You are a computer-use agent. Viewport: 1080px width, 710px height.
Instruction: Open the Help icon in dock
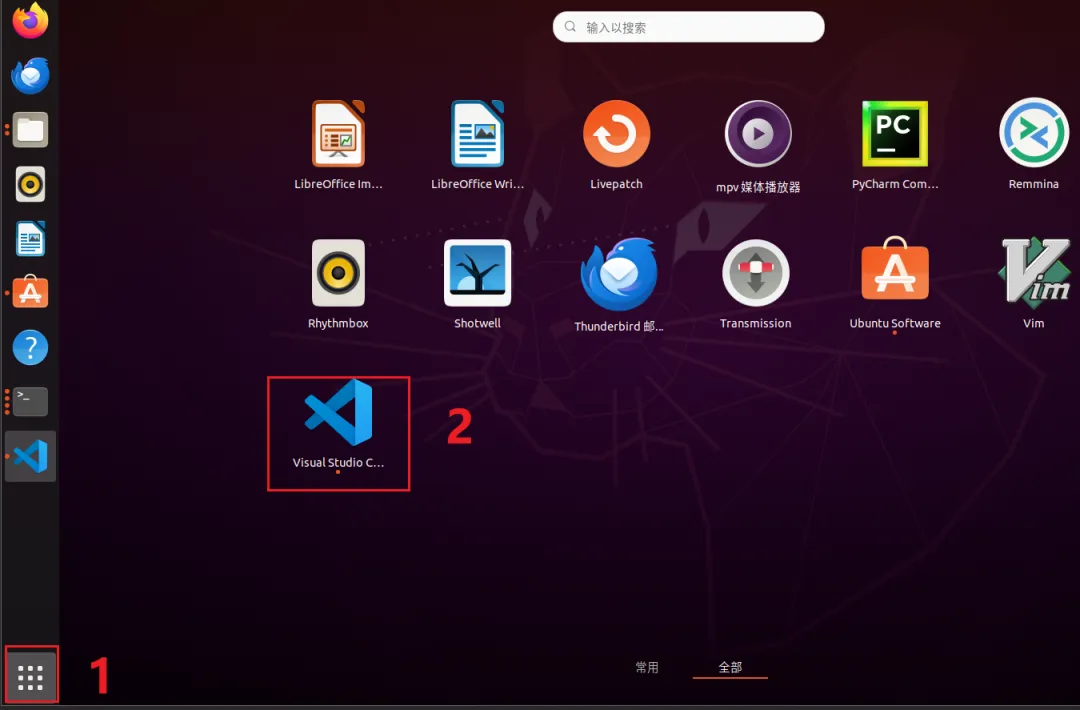[x=30, y=347]
